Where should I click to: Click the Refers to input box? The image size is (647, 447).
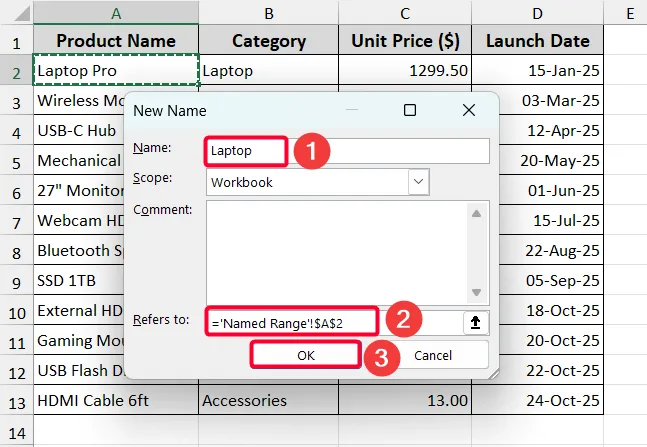[335, 322]
